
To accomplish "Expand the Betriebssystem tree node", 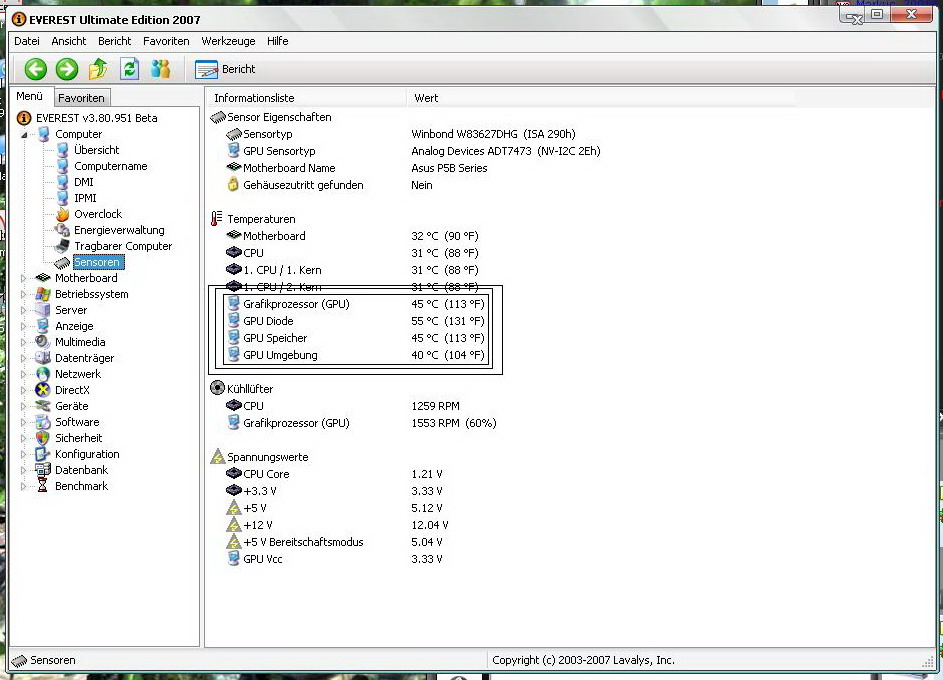I will (x=23, y=295).
